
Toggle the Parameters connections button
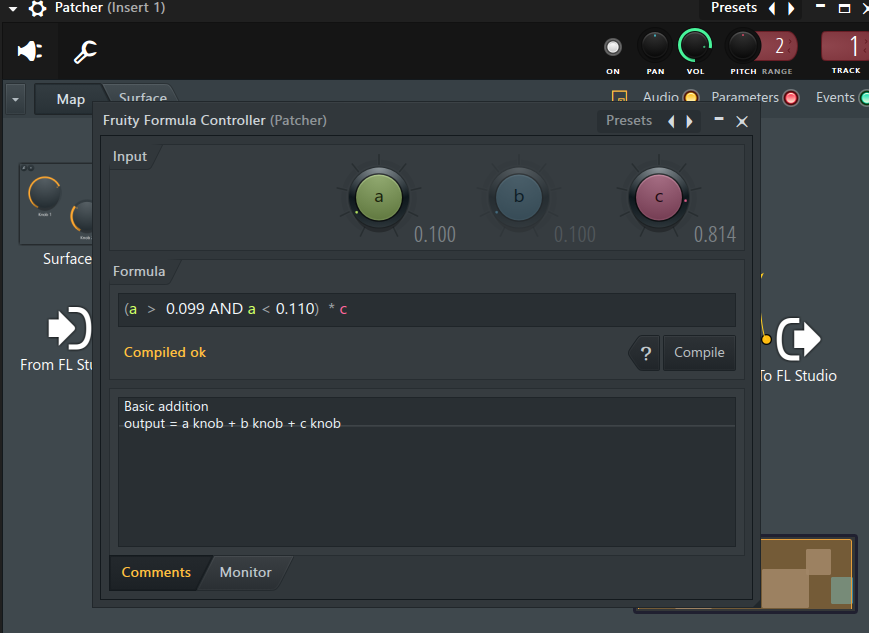791,98
